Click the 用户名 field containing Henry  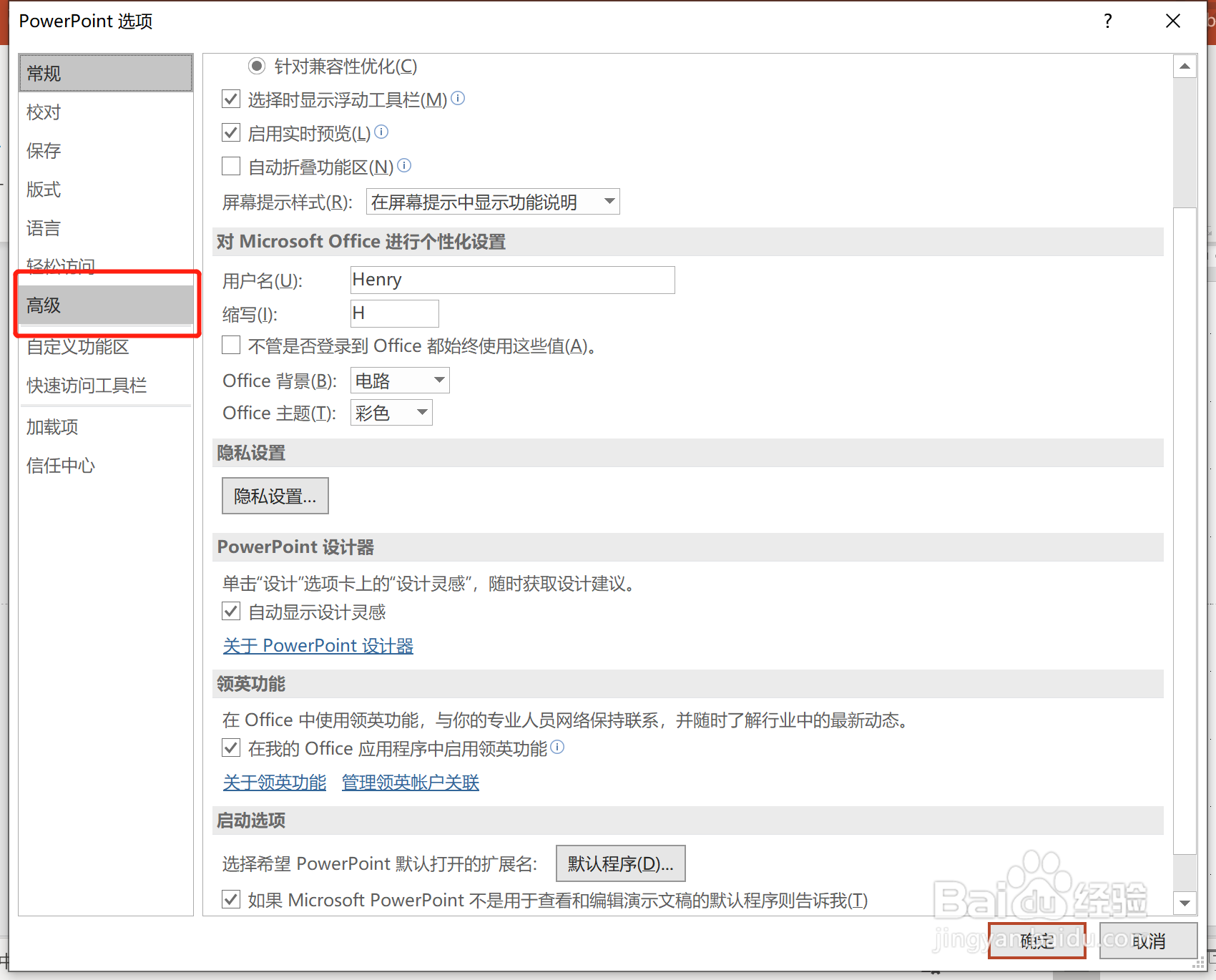click(513, 280)
